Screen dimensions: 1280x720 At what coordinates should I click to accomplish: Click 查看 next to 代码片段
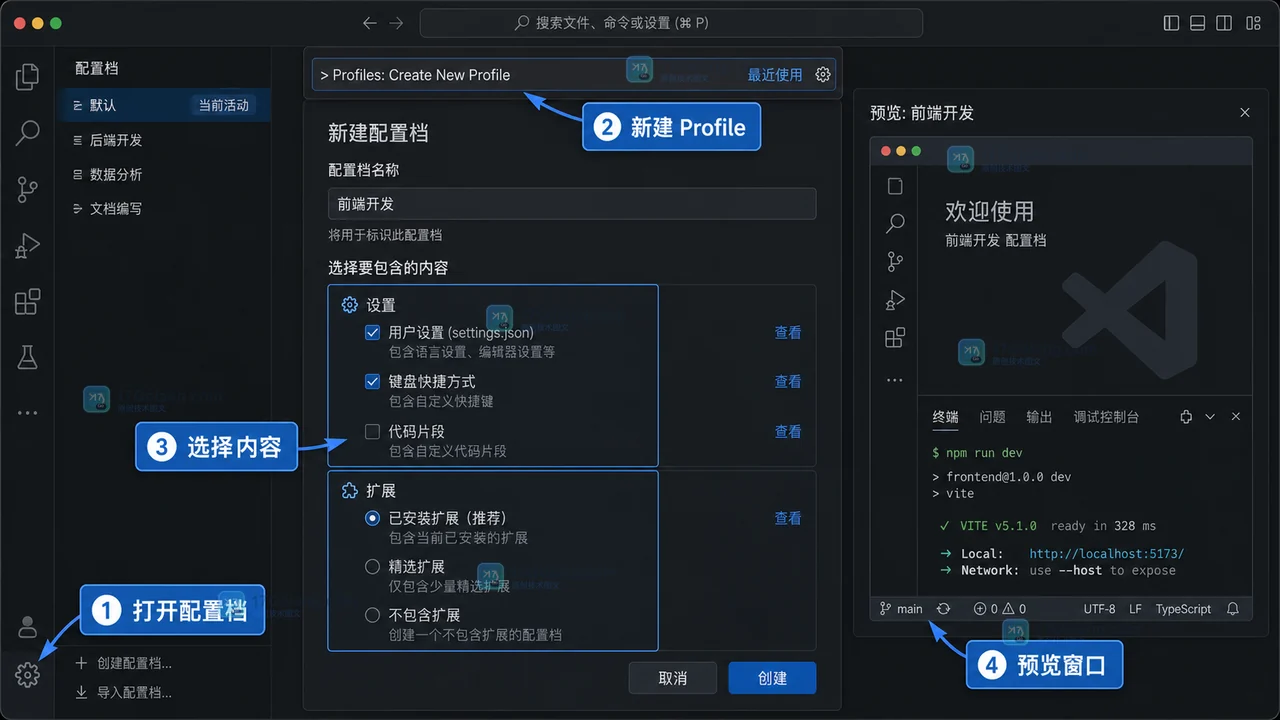coord(788,432)
